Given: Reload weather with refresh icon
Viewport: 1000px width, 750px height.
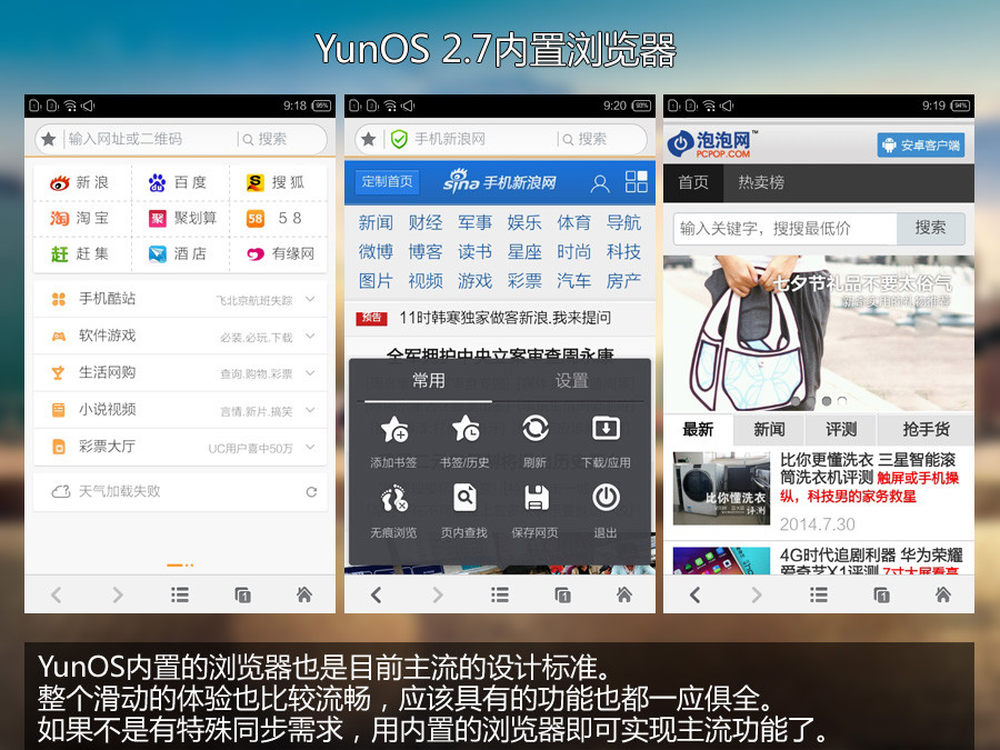Looking at the screenshot, I should pos(311,492).
